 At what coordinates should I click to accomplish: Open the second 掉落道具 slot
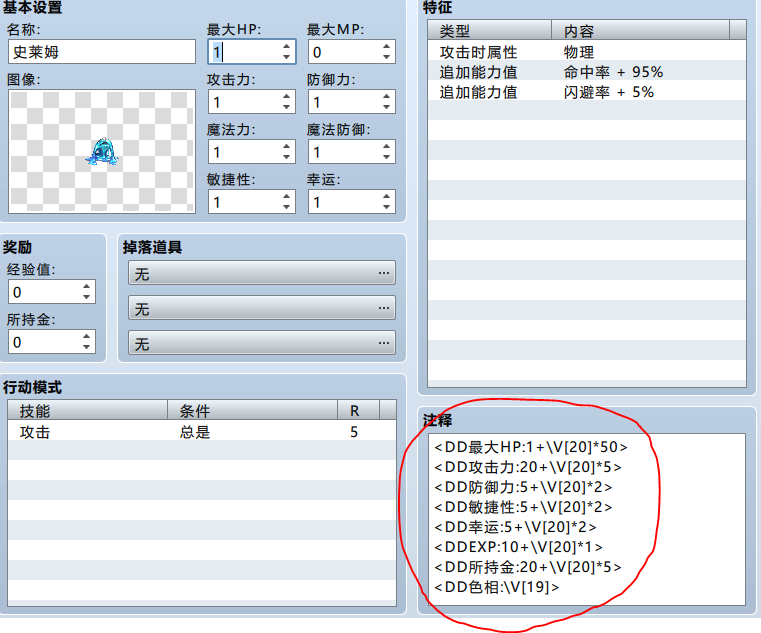(x=262, y=308)
